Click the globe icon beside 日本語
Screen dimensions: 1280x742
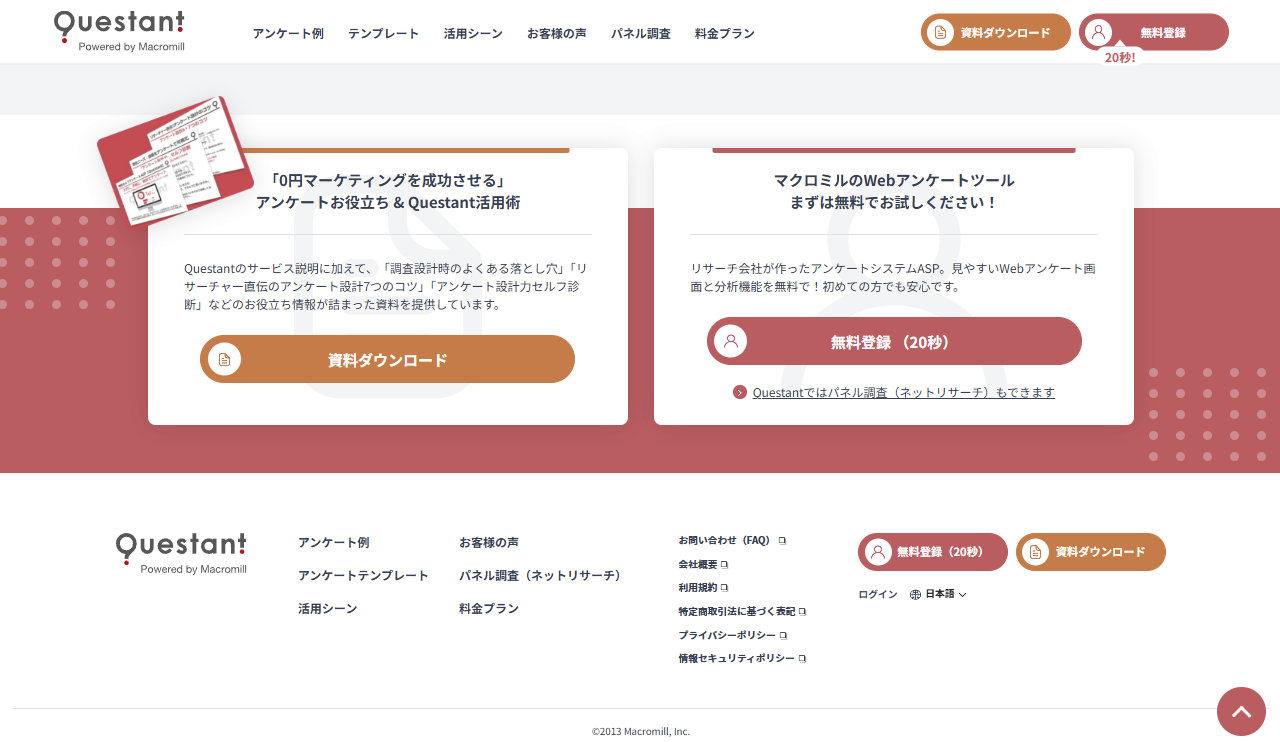[x=915, y=594]
